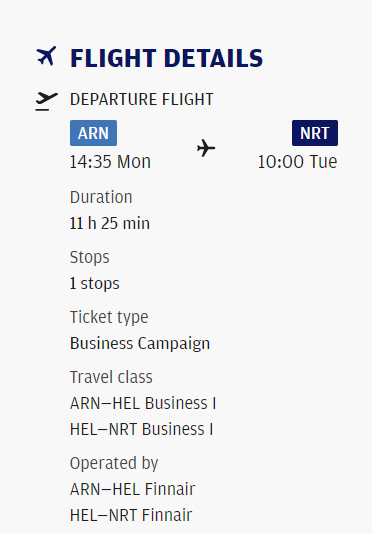The width and height of the screenshot is (372, 534).
Task: Click the Departure Flight label
Action: 142,99
